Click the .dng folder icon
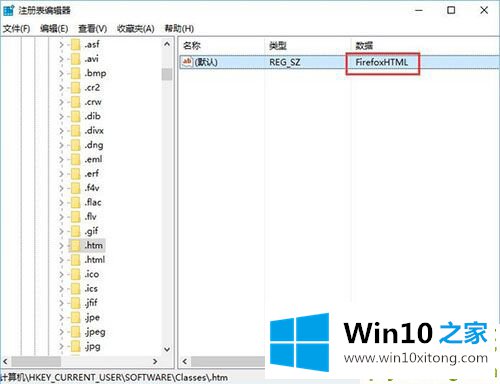 (x=76, y=145)
